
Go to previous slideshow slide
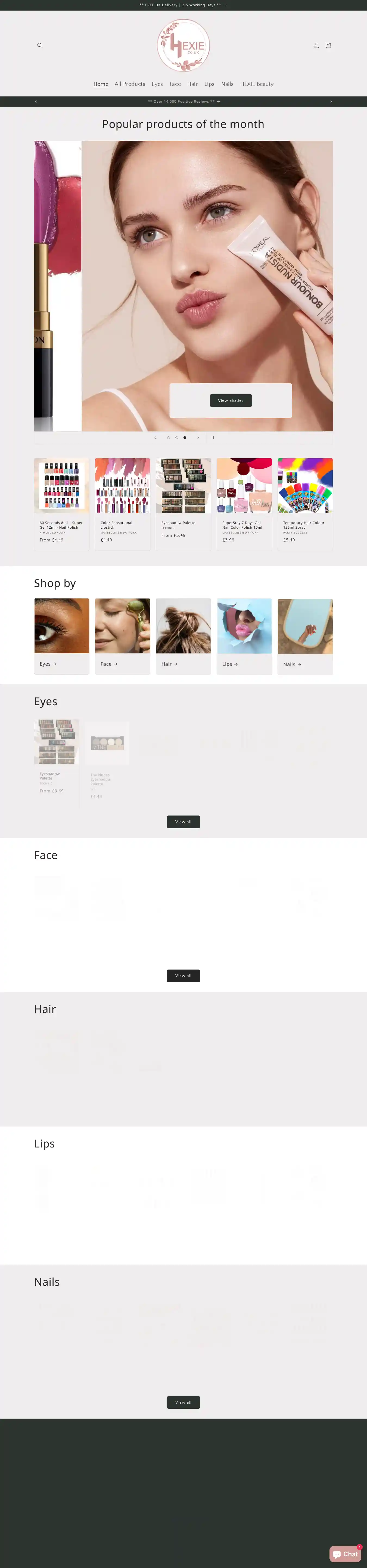pyautogui.click(x=155, y=438)
